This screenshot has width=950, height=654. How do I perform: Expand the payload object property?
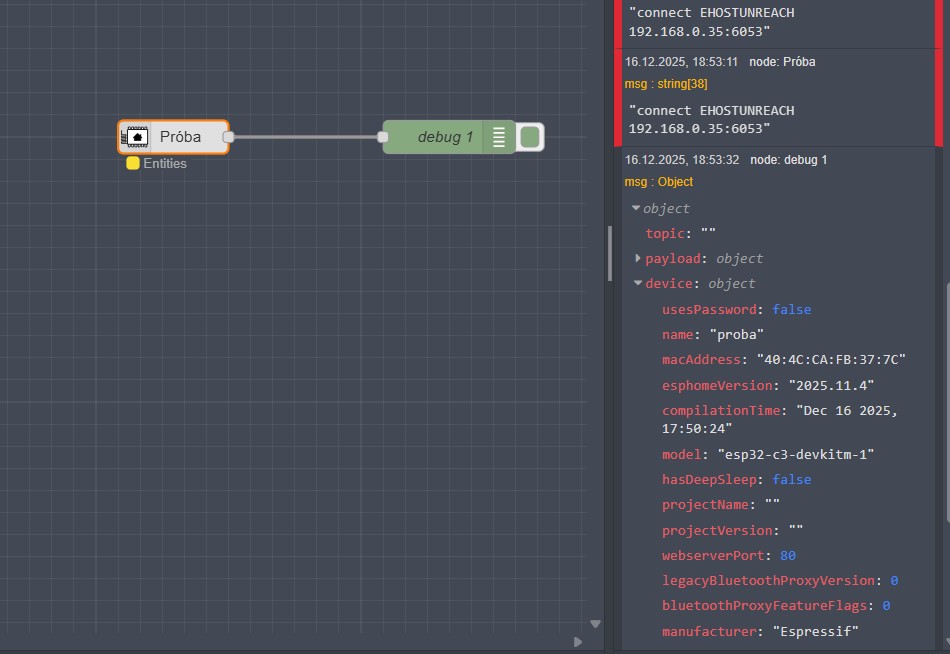638,258
